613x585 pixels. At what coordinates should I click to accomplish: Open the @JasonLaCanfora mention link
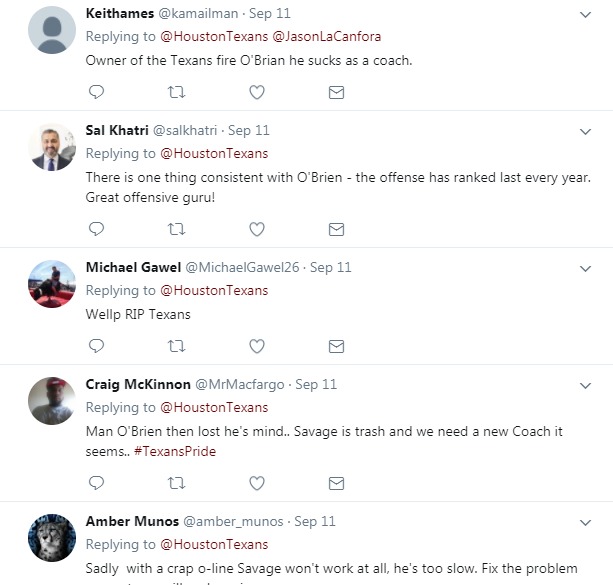tap(326, 37)
